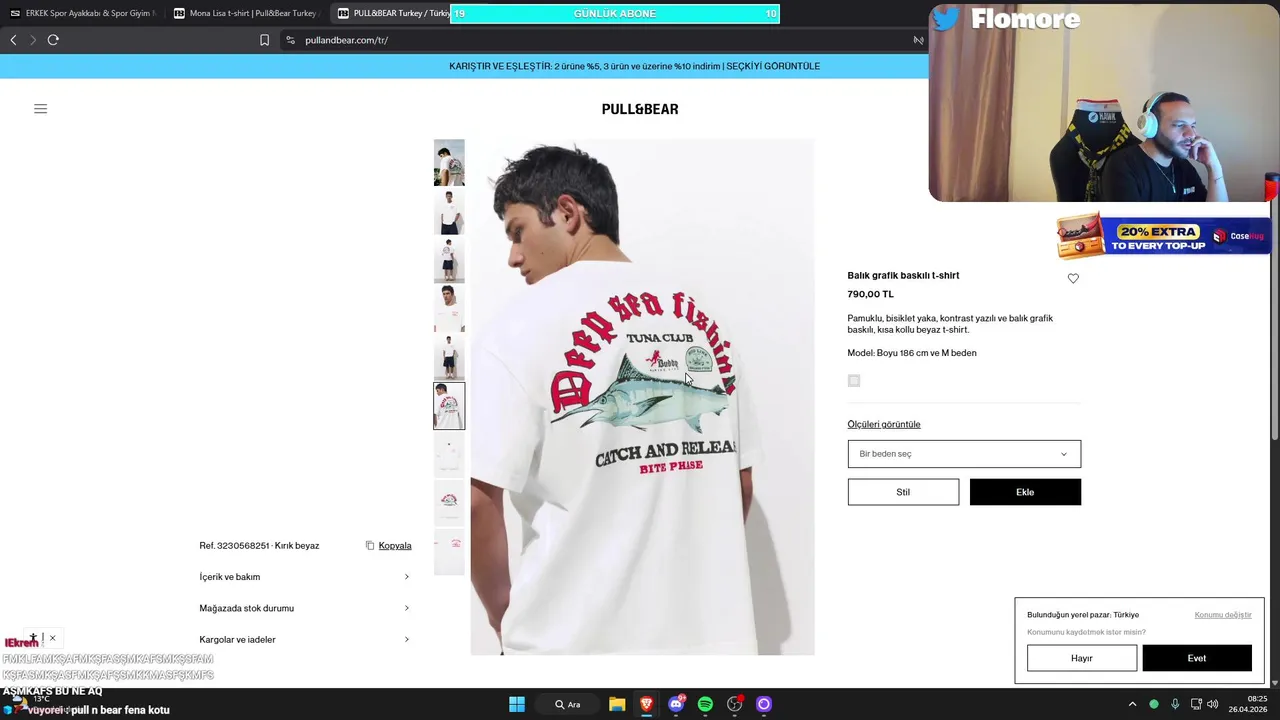This screenshot has height=720, width=1280.
Task: Click the browser back arrow
Action: (13, 40)
